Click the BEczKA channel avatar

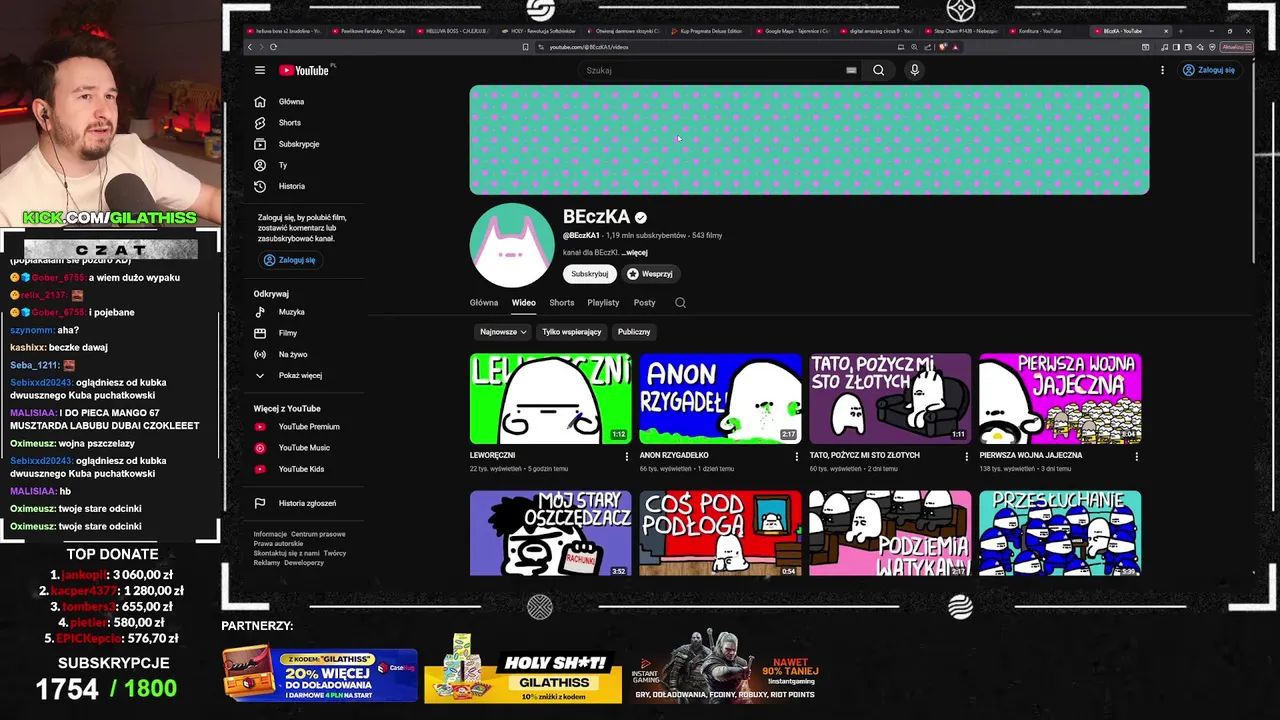512,245
